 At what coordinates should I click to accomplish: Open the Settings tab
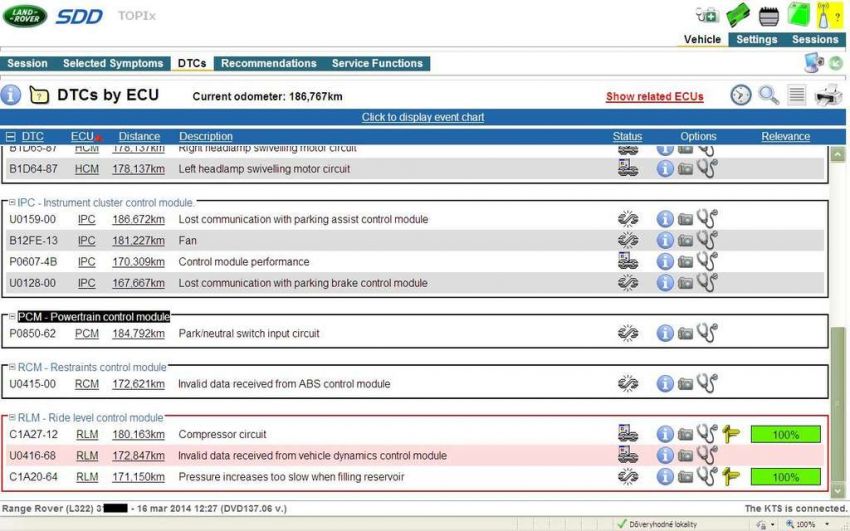[756, 40]
